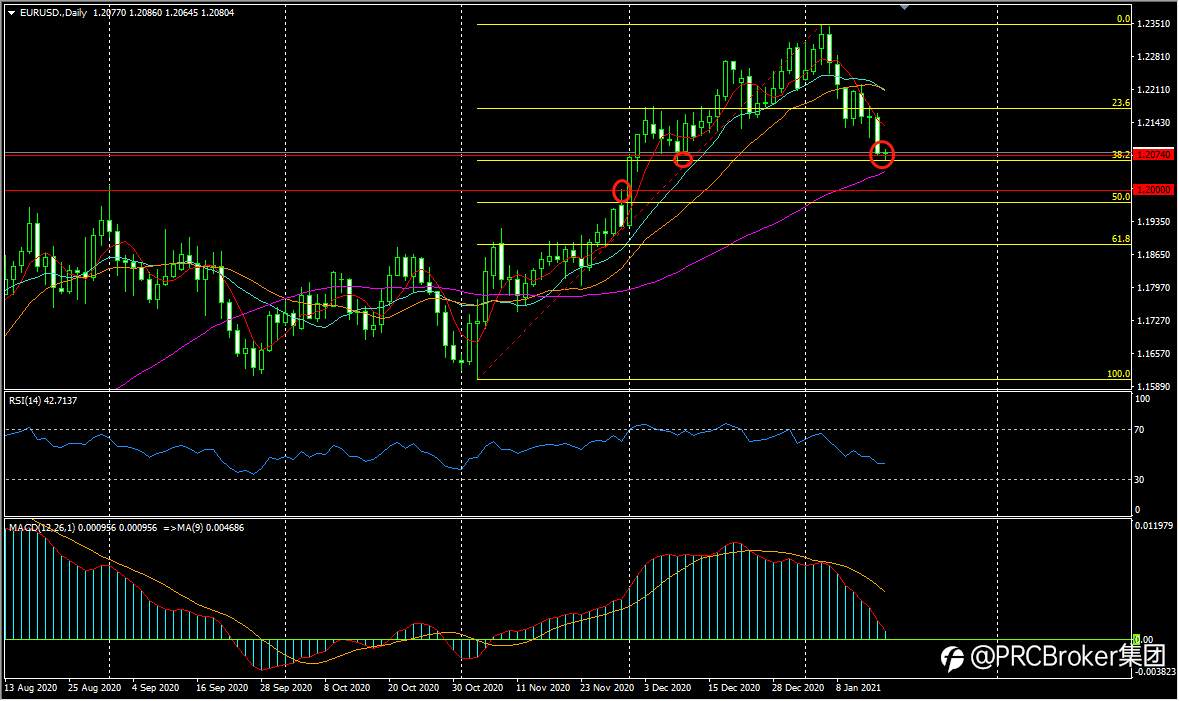Click the 8 Oct 2020 date label
Image resolution: width=1179 pixels, height=701 pixels.
tap(347, 688)
